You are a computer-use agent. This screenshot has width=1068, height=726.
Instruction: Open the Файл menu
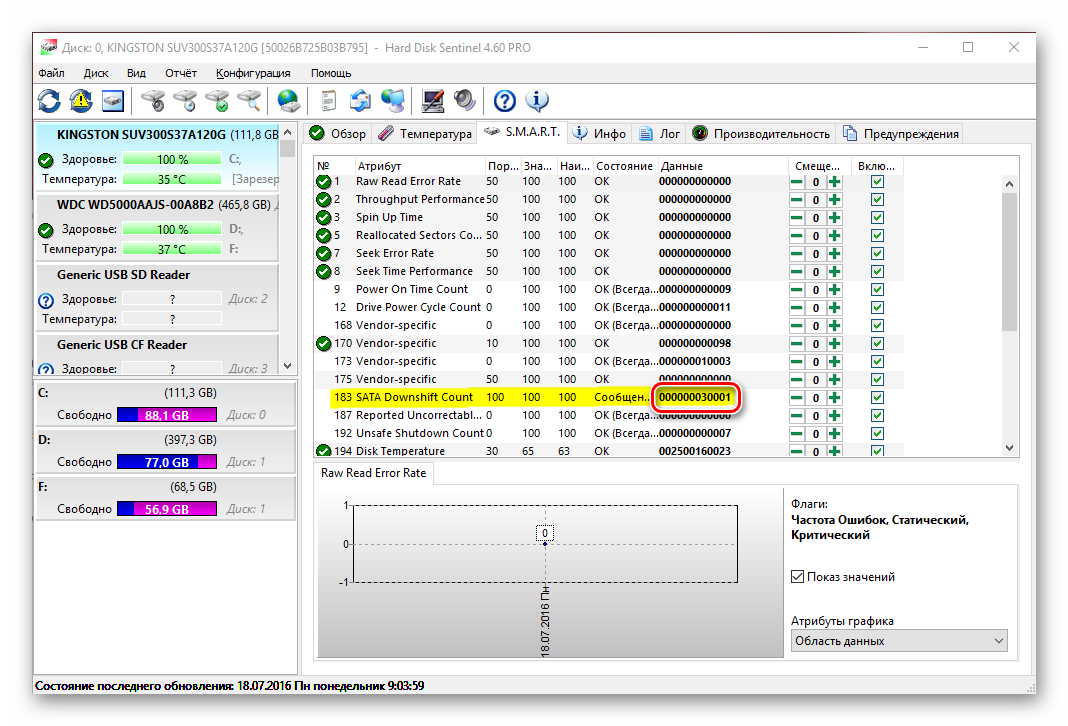[x=51, y=73]
